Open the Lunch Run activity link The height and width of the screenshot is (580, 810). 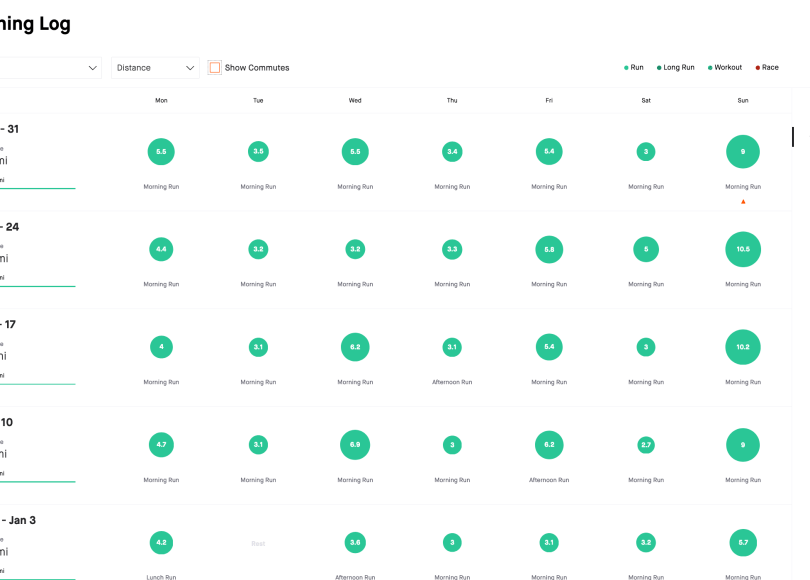pos(161,577)
